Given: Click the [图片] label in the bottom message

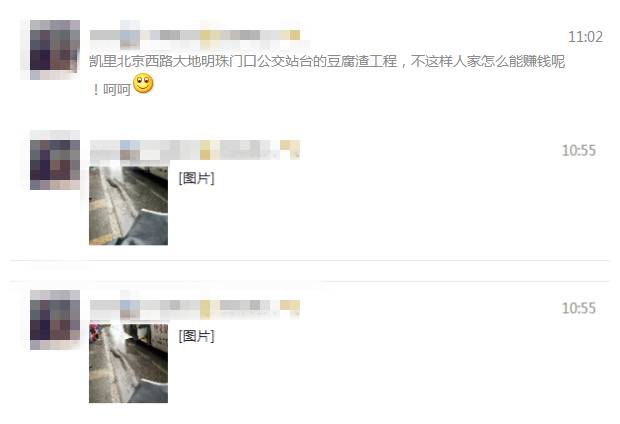Looking at the screenshot, I should [x=197, y=336].
